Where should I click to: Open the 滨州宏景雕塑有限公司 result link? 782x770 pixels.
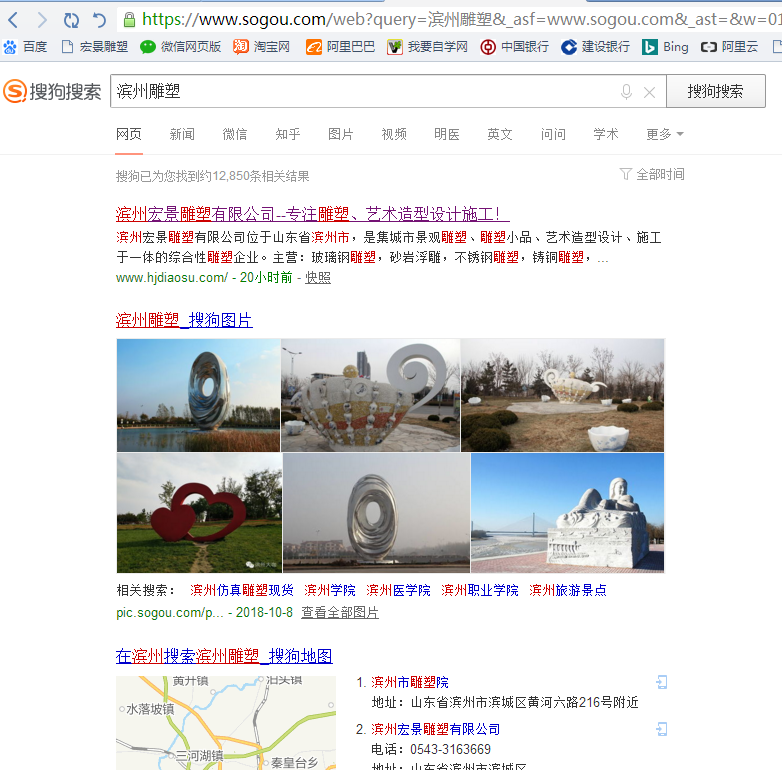[x=312, y=214]
